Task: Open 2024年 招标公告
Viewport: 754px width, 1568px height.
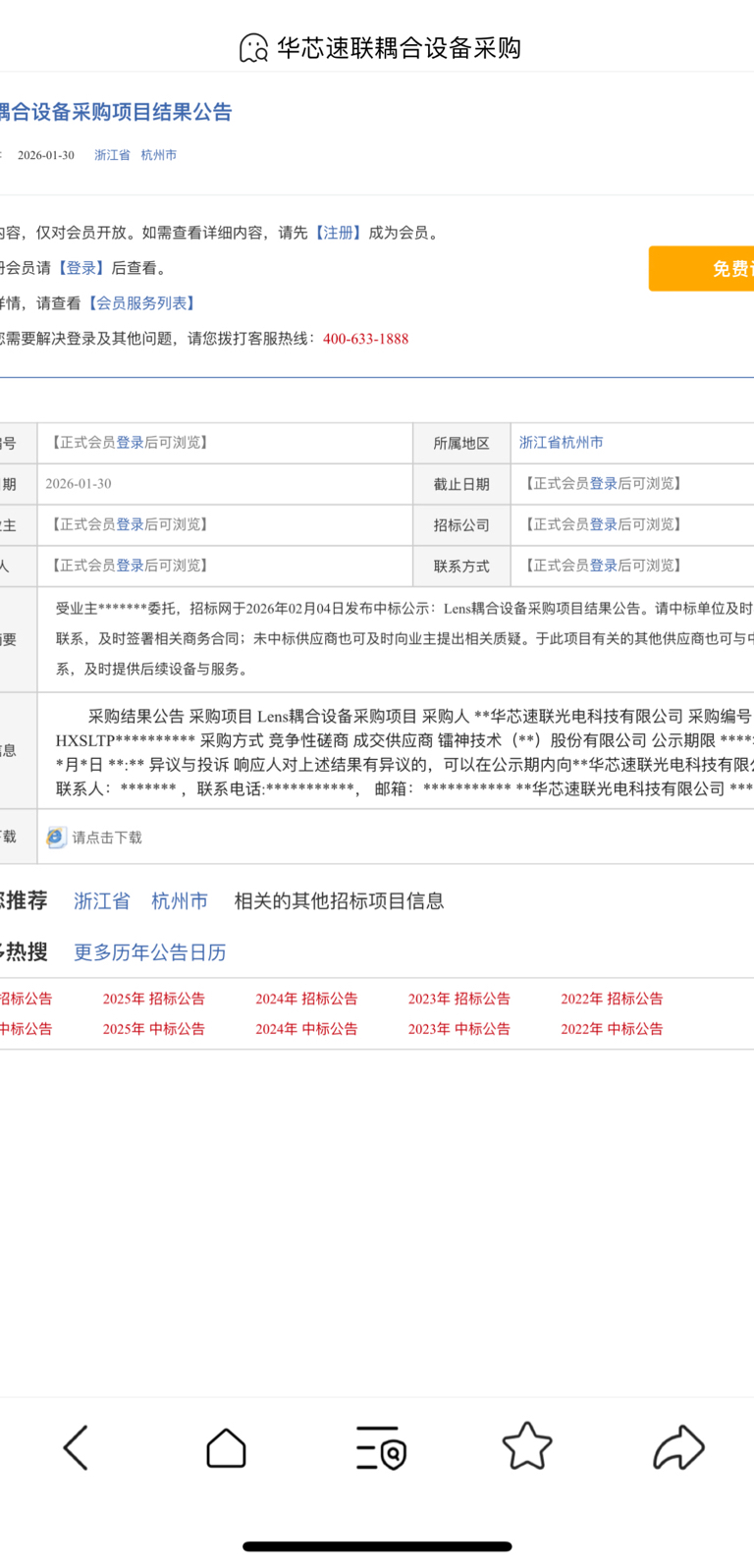Action: tap(306, 999)
